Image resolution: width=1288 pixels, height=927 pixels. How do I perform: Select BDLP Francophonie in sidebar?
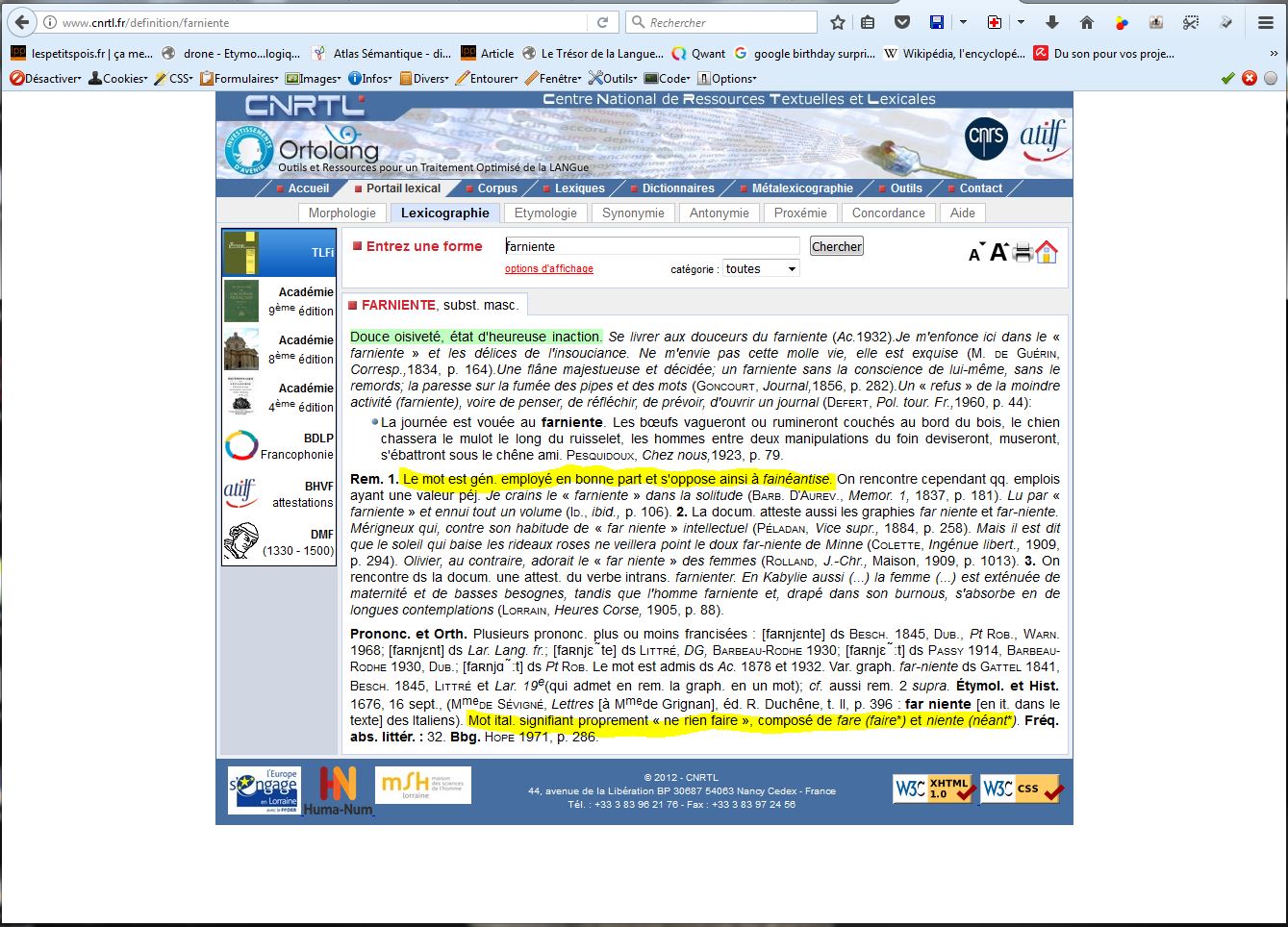279,446
